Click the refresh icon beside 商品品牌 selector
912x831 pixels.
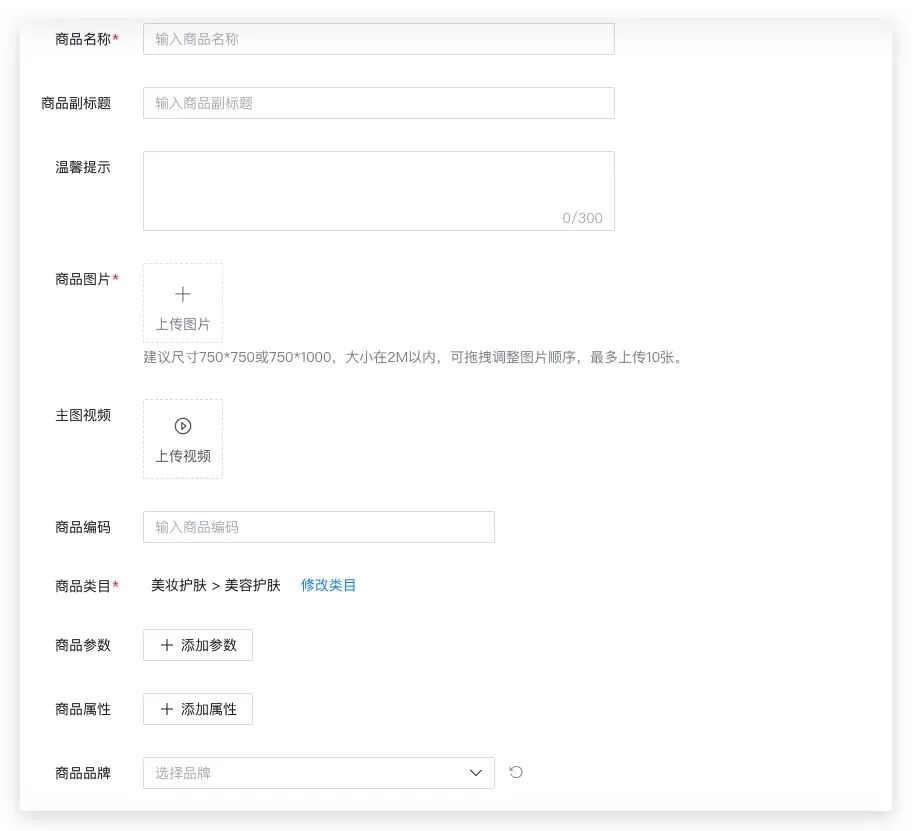click(x=515, y=772)
